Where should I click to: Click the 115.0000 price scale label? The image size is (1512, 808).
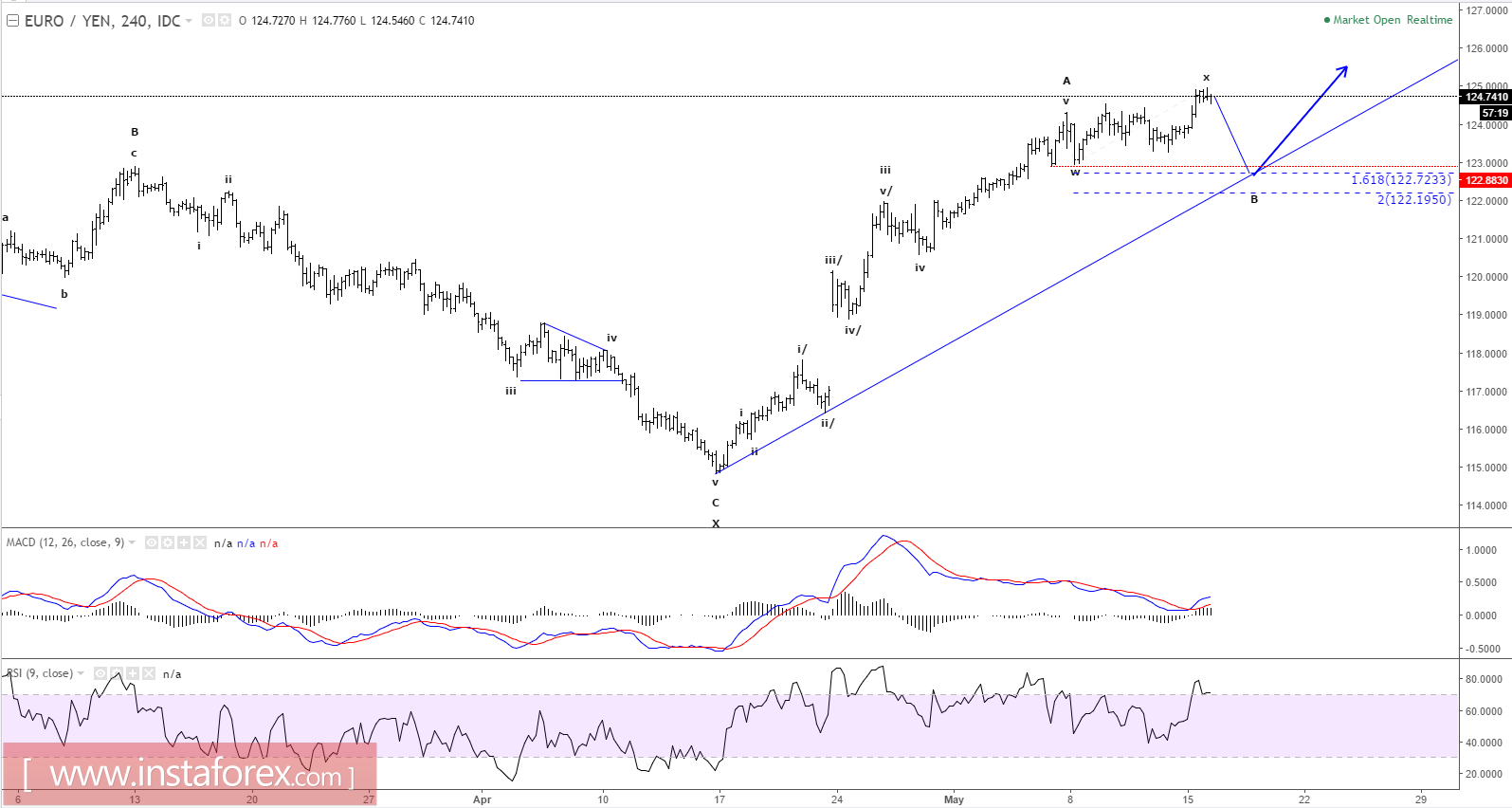point(1486,468)
